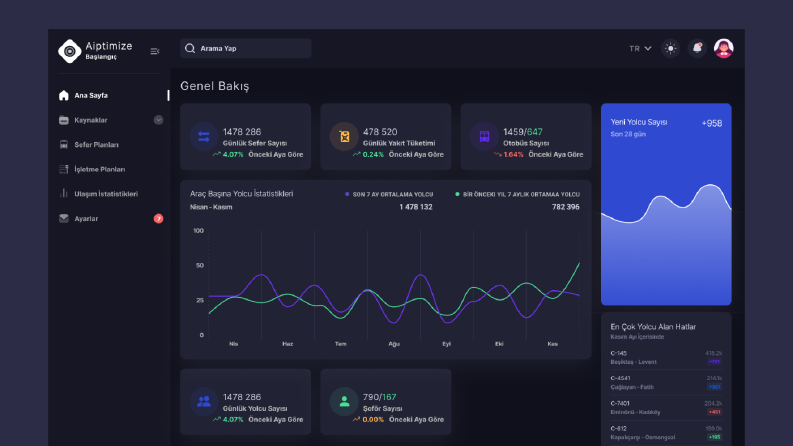Click the red badge on Ayarlar
793x446 pixels.
pos(158,218)
